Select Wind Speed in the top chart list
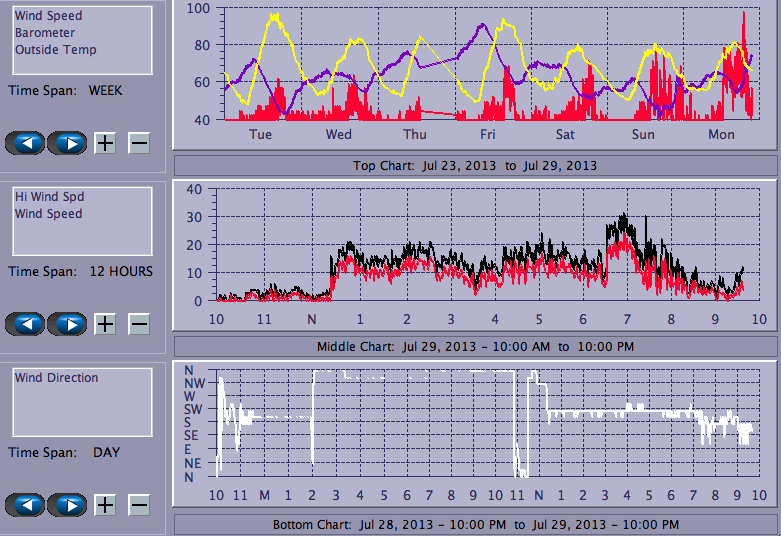Screen dimensions: 781x536 coord(48,16)
